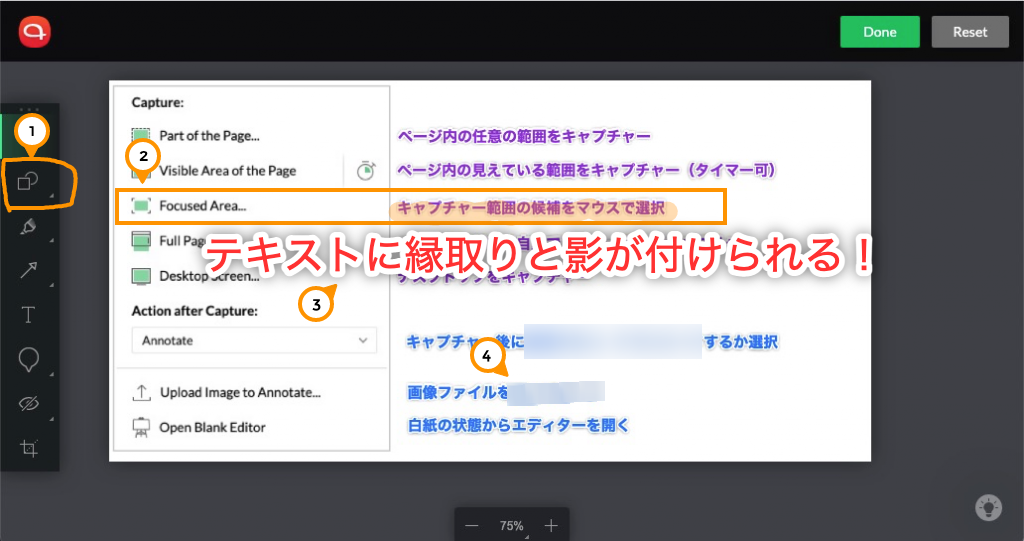Click the red app logo
Image resolution: width=1024 pixels, height=541 pixels.
tap(34, 32)
